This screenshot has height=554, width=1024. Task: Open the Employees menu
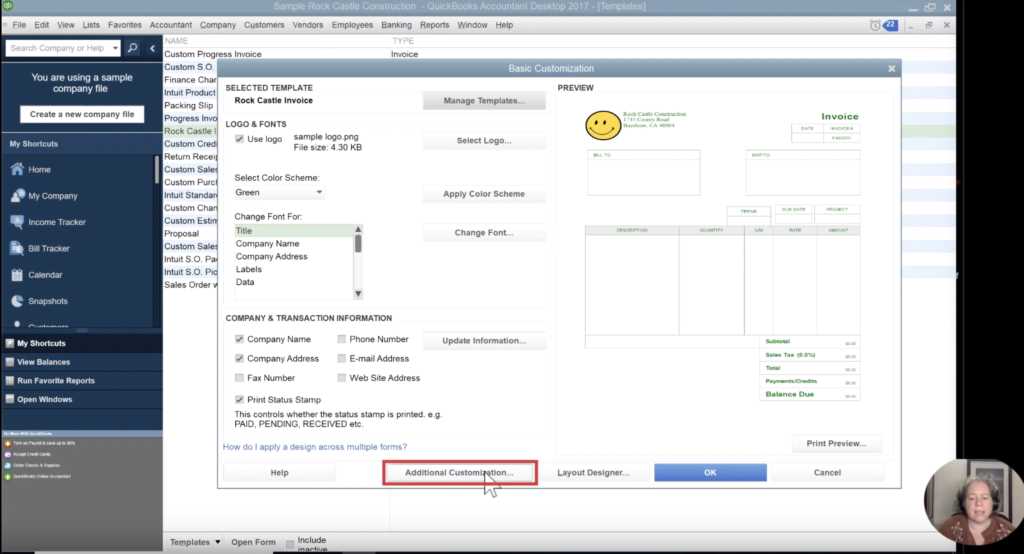point(352,25)
